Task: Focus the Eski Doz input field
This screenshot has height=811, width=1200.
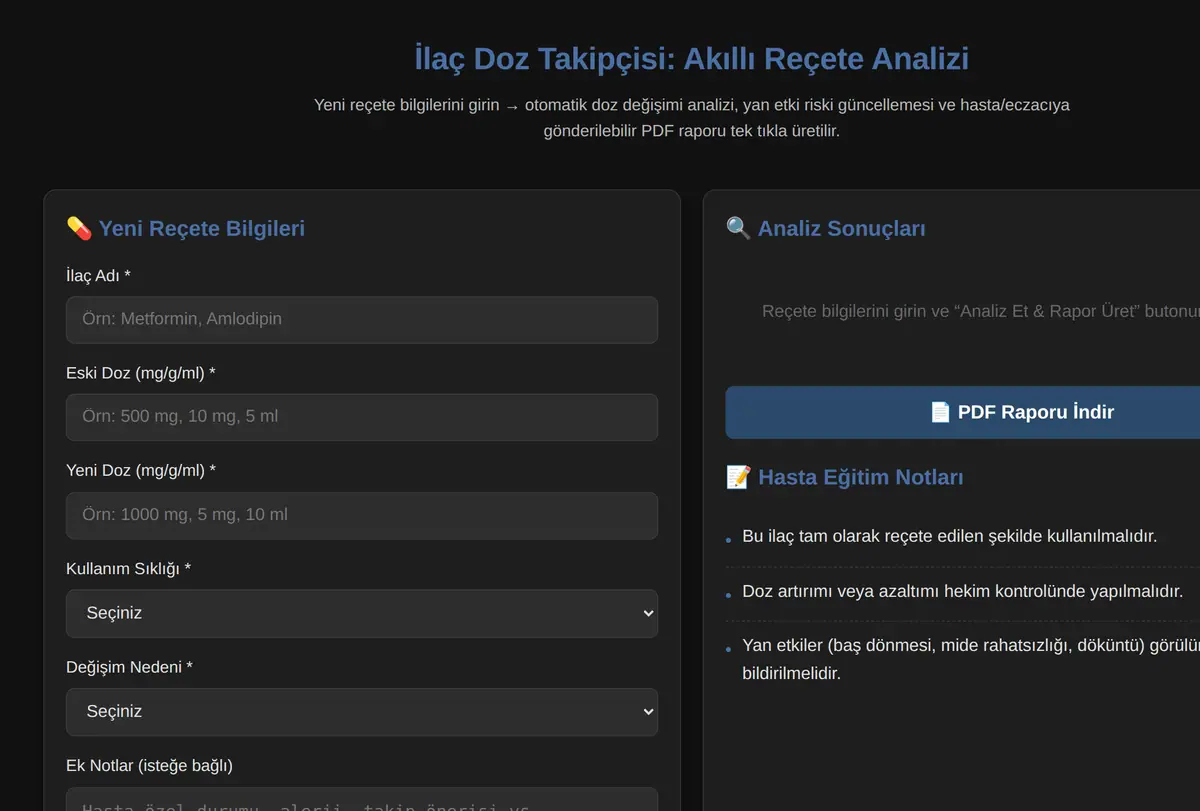Action: click(x=362, y=417)
